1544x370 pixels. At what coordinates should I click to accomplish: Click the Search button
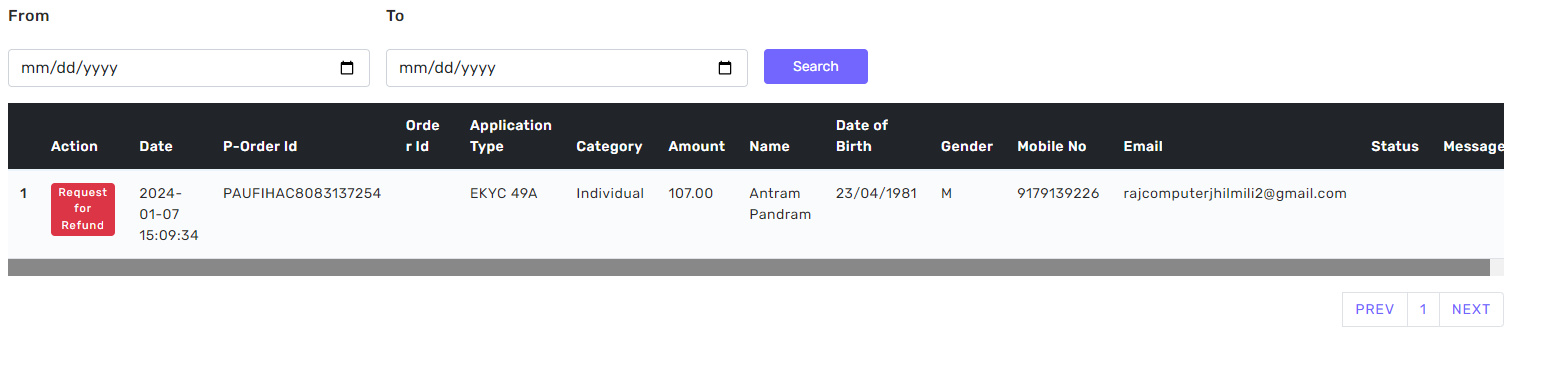click(816, 66)
